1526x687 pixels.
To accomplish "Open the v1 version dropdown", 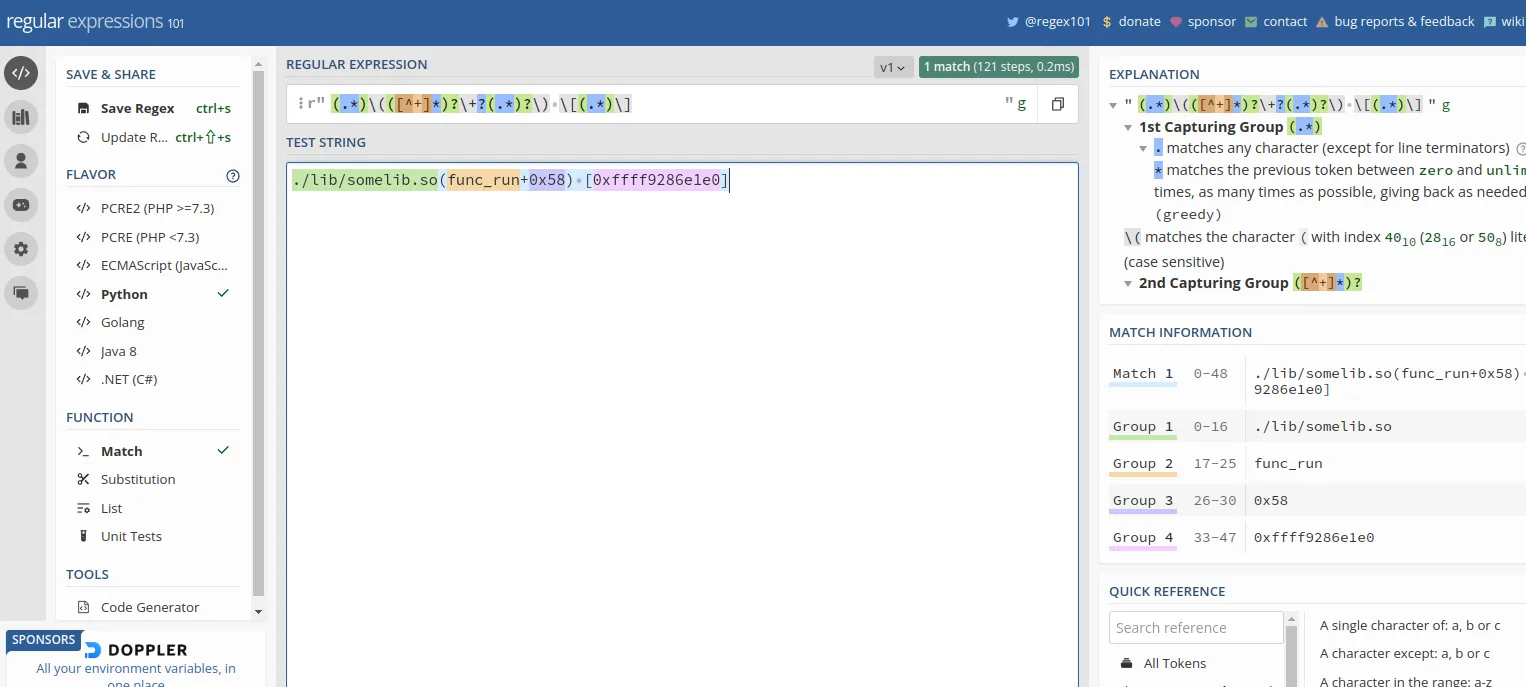I will point(893,67).
